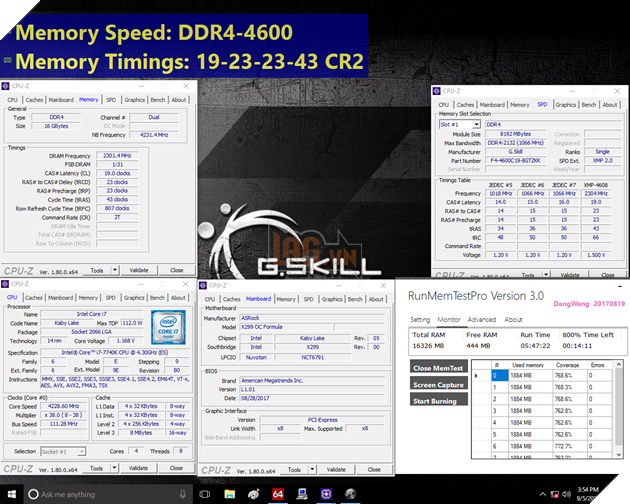Click the microphone icon in taskbar search
This screenshot has width=630, height=504.
pyautogui.click(x=183, y=494)
